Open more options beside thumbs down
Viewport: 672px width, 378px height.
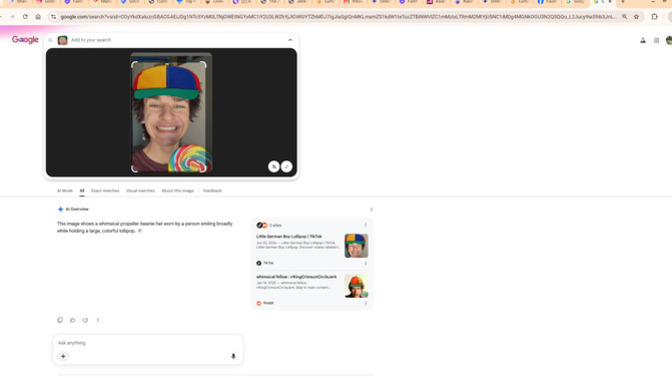[x=98, y=320]
